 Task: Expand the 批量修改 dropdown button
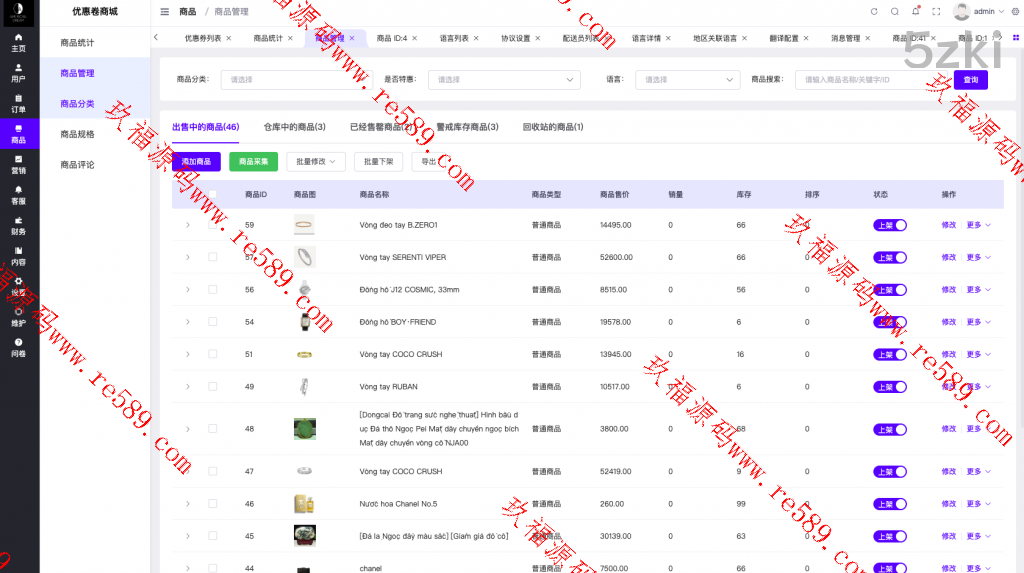pyautogui.click(x=316, y=161)
